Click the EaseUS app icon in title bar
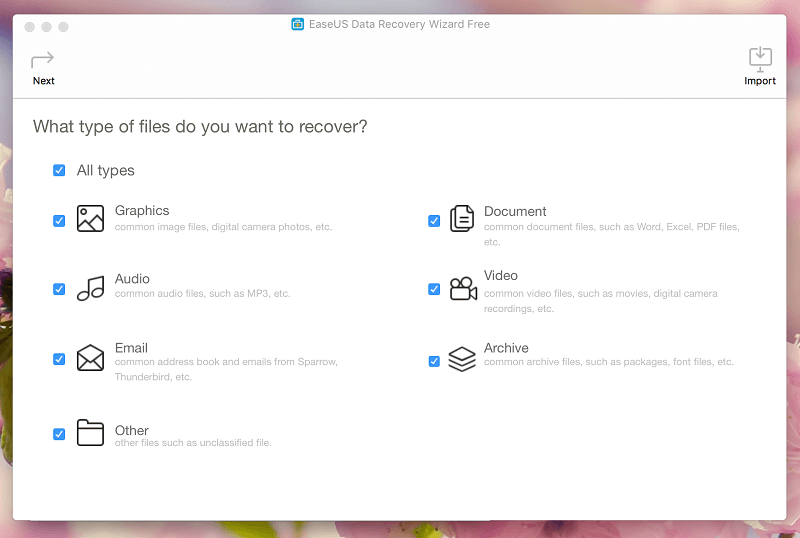800x538 pixels. (x=297, y=24)
